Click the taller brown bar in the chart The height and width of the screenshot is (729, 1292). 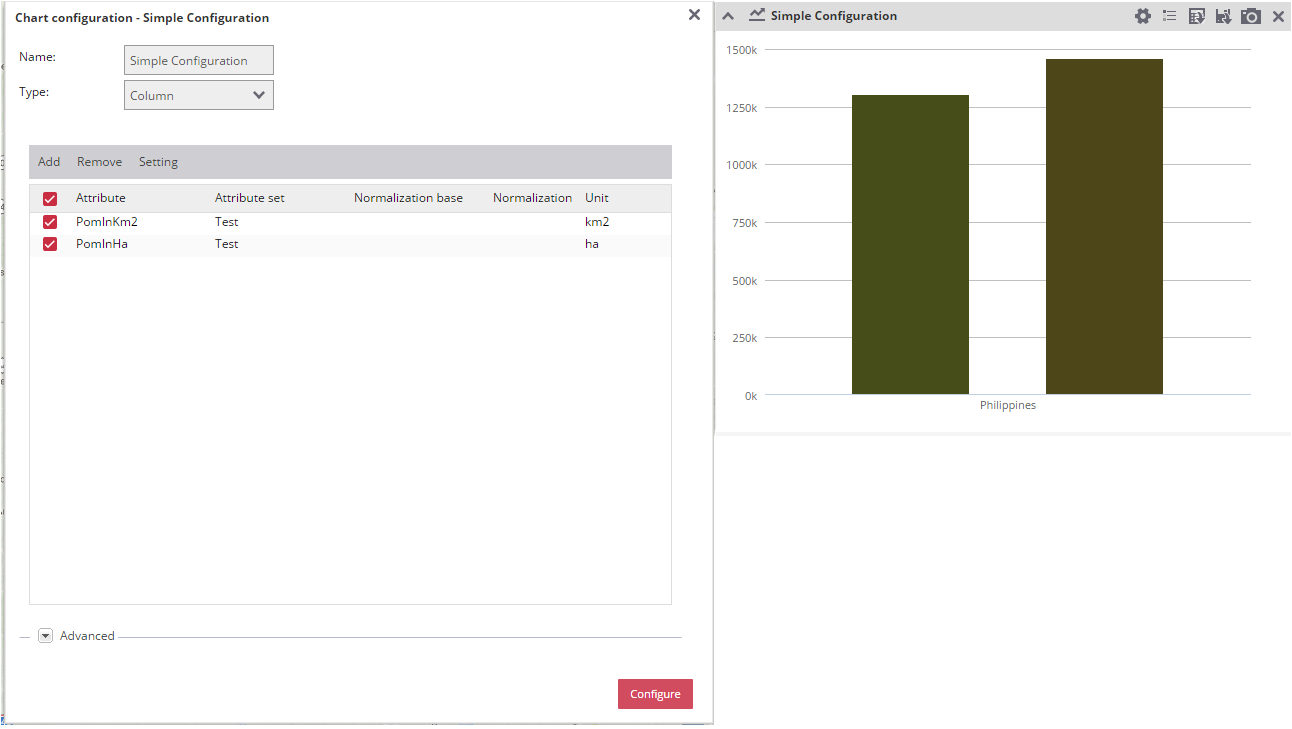point(1104,227)
